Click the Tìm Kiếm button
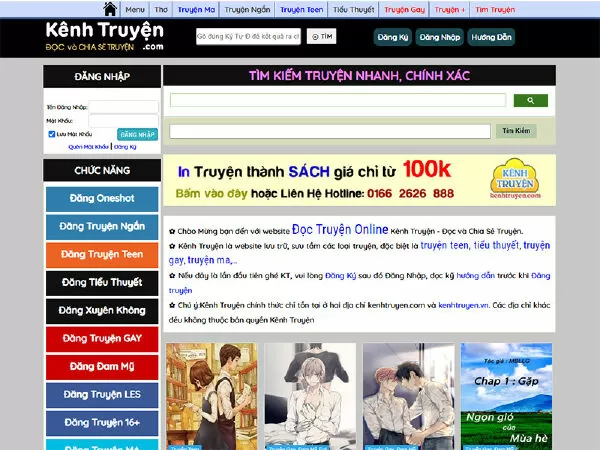The image size is (600, 450). [516, 131]
